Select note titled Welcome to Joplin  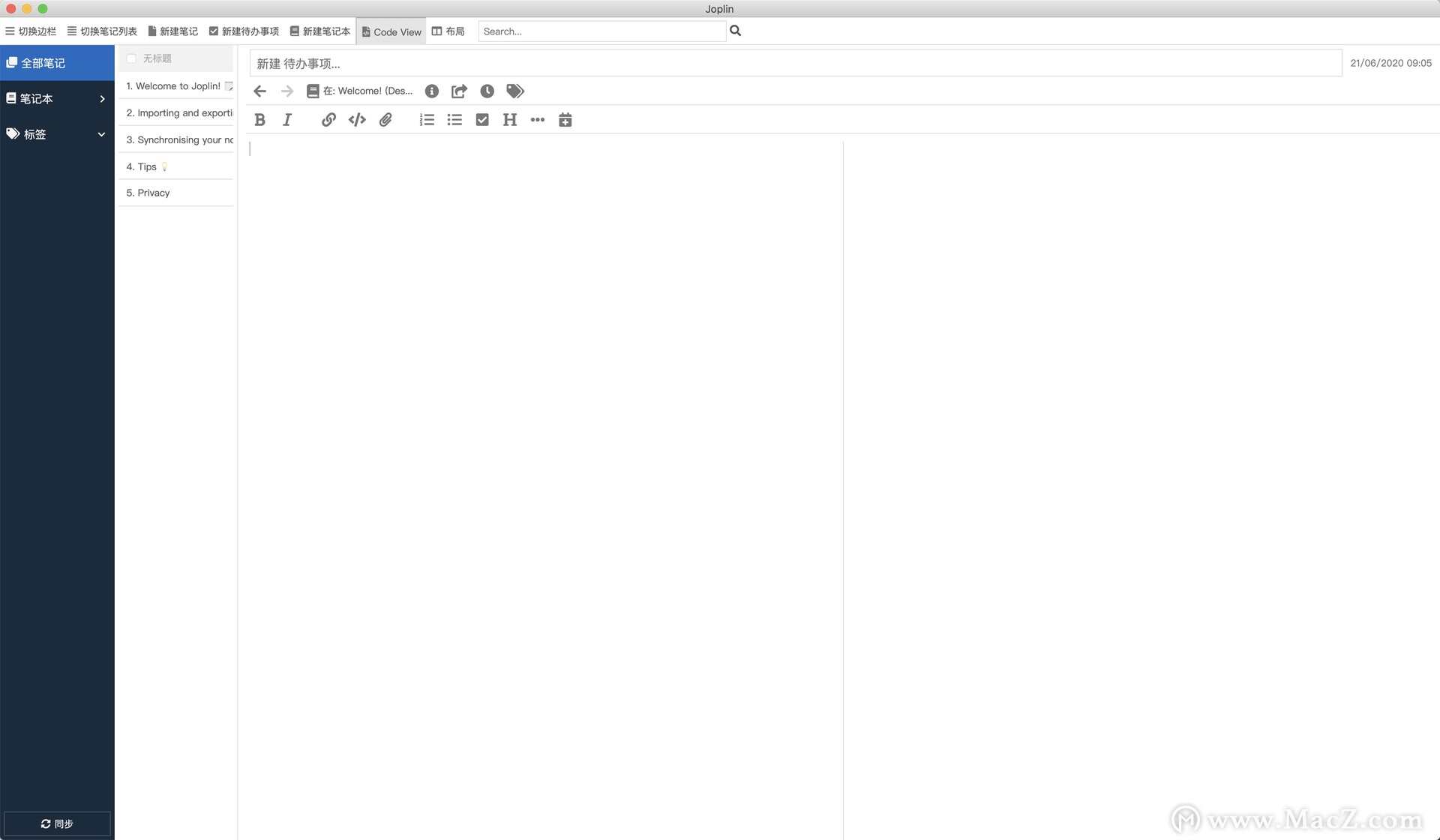[175, 86]
